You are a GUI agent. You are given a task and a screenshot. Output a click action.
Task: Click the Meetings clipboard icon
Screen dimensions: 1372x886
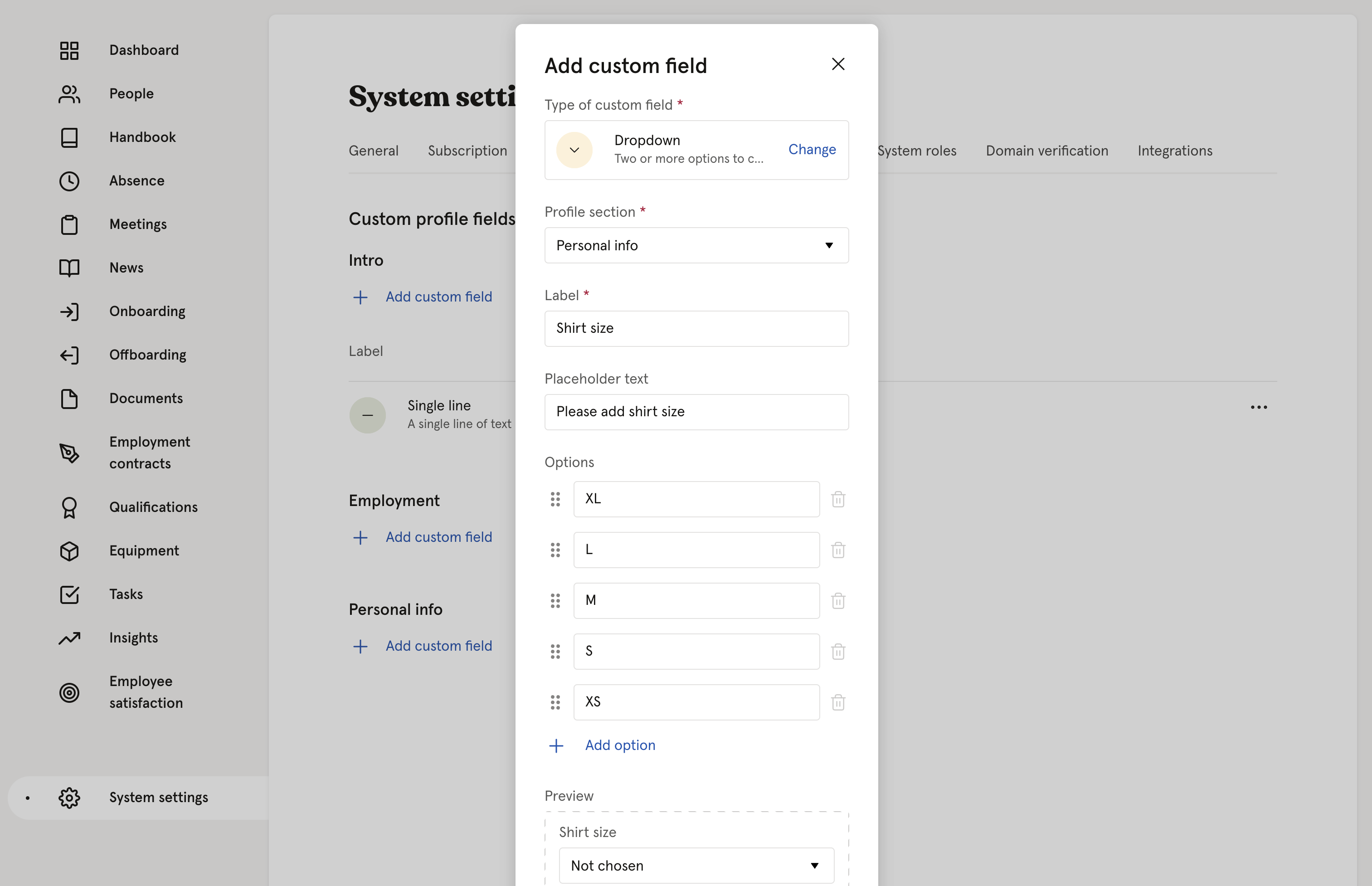tap(69, 224)
